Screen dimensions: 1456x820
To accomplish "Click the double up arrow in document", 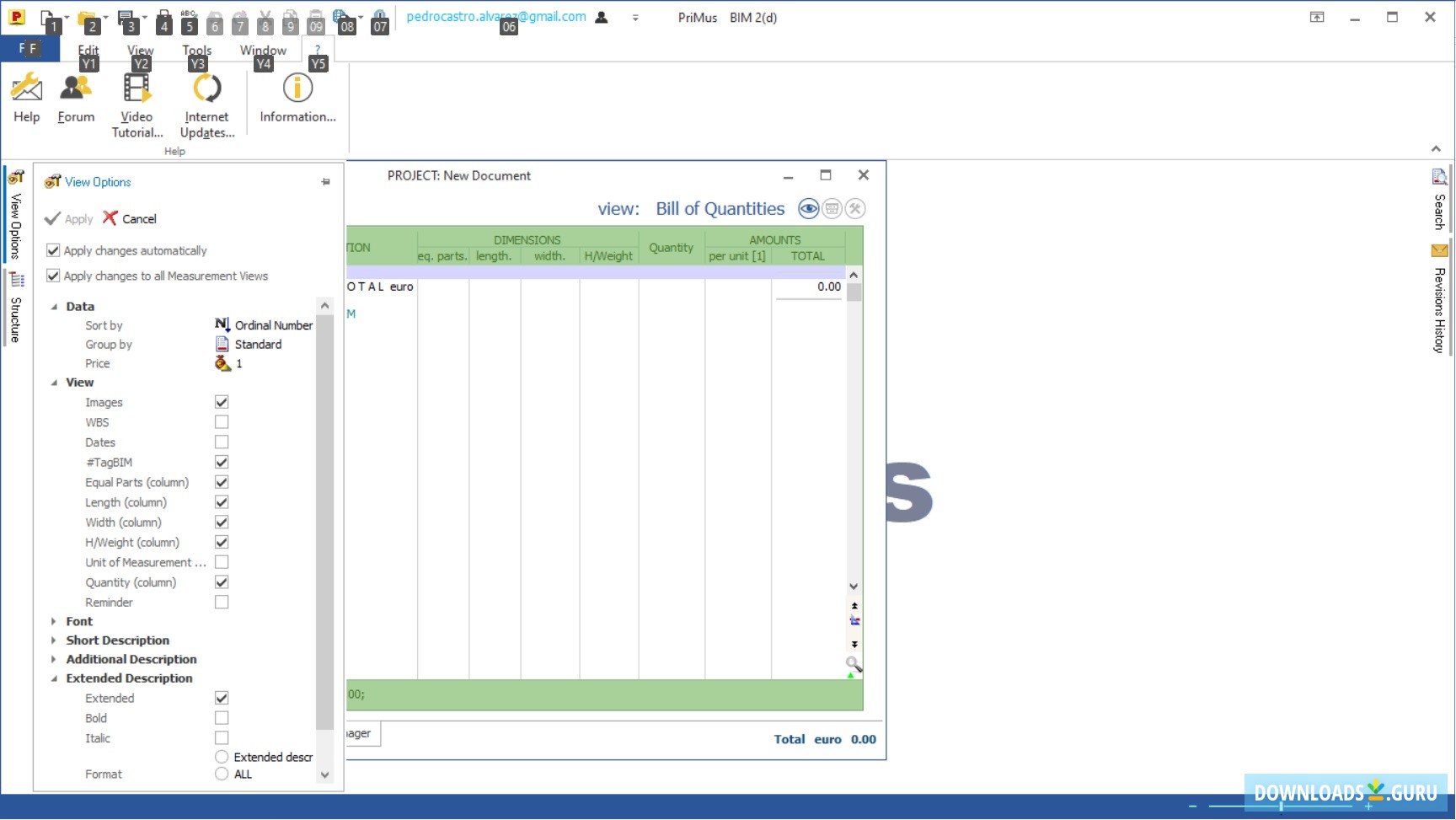I will 854,606.
